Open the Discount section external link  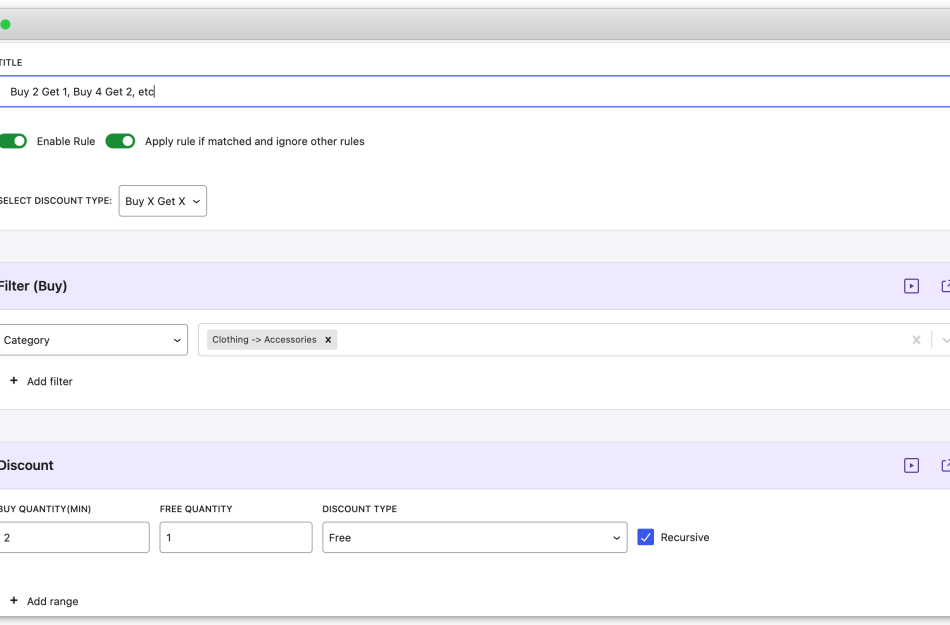(x=945, y=464)
